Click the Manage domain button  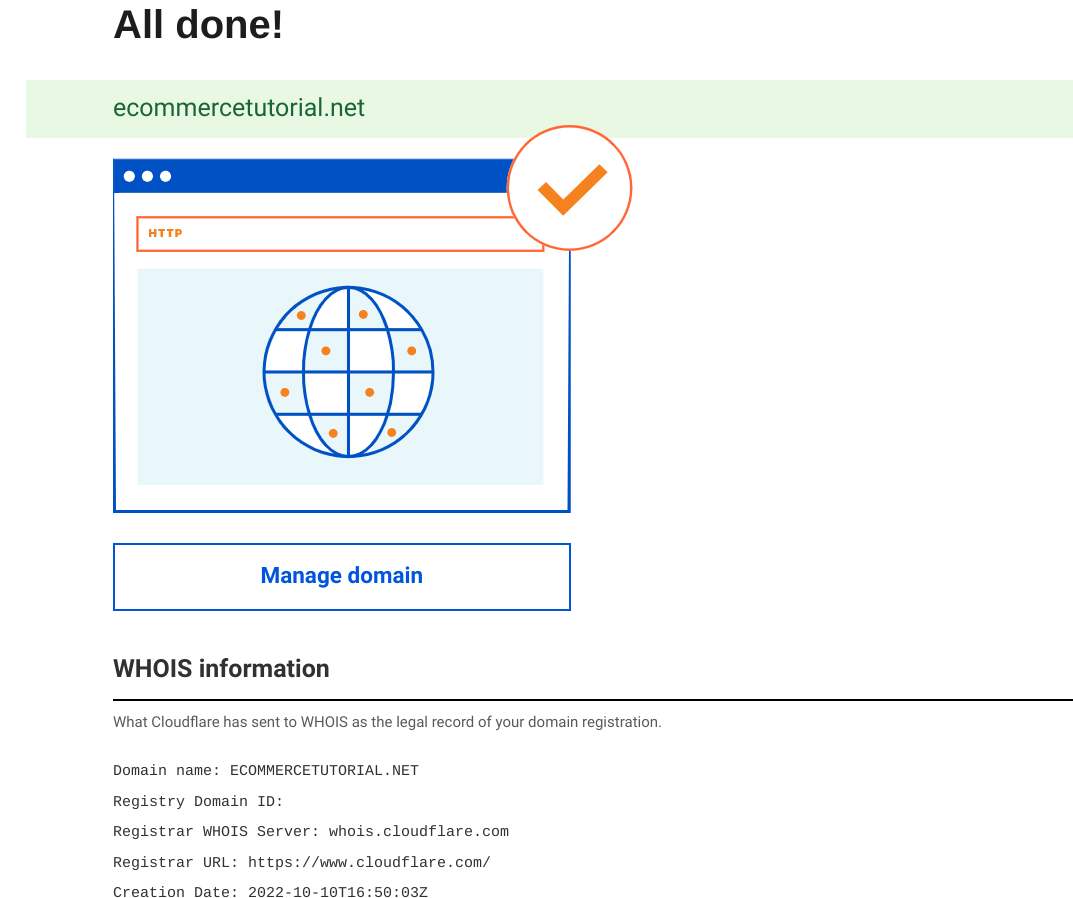coord(341,576)
